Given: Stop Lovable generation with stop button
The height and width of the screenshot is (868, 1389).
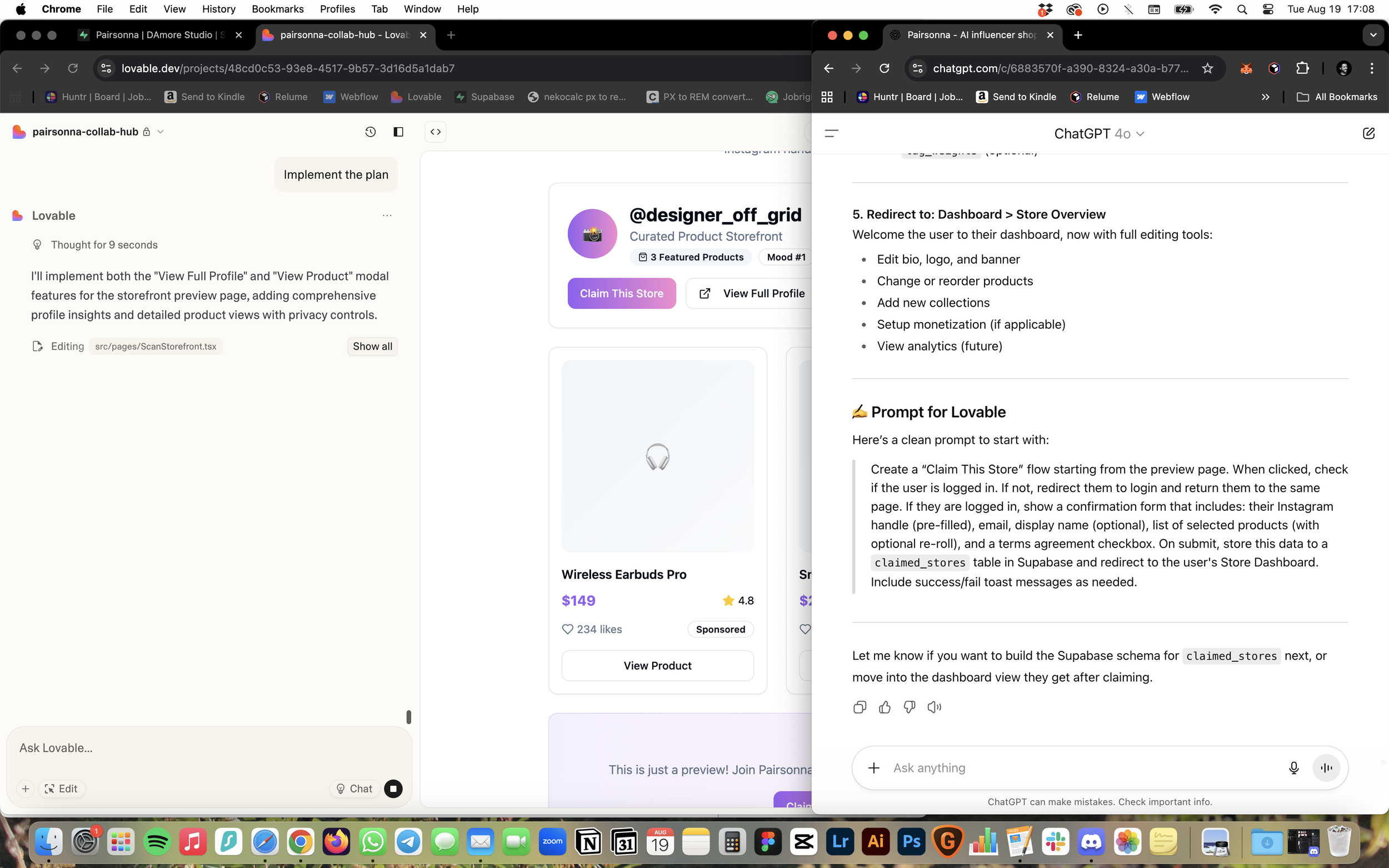Looking at the screenshot, I should tap(393, 789).
